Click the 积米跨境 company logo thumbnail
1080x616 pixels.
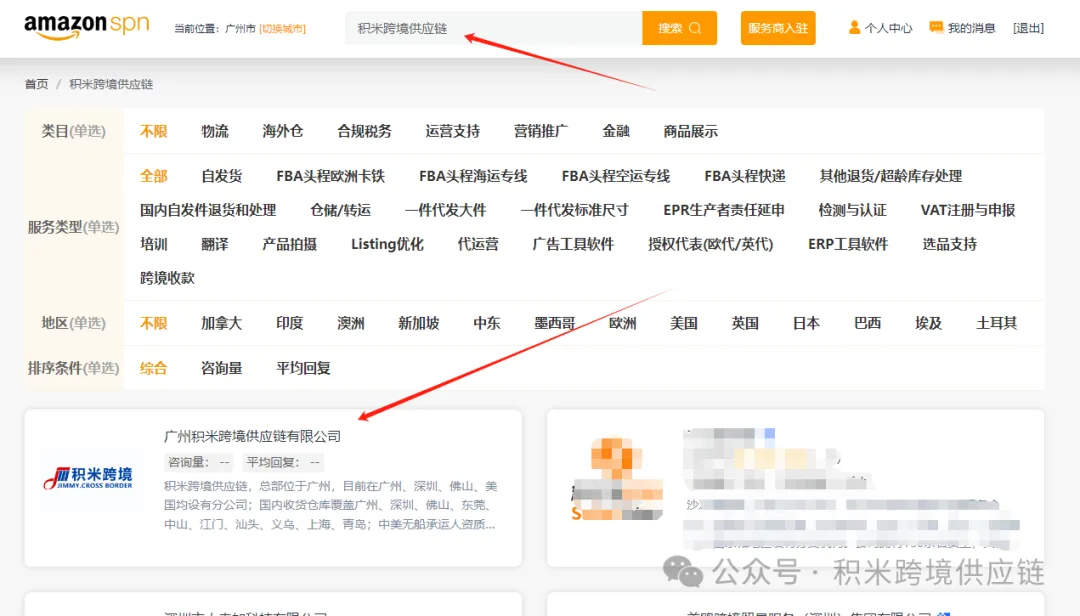click(x=87, y=479)
